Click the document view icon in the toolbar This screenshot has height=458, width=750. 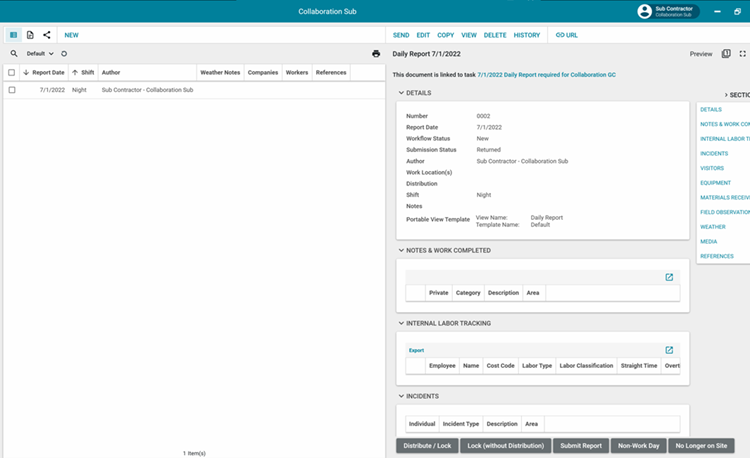click(x=30, y=35)
